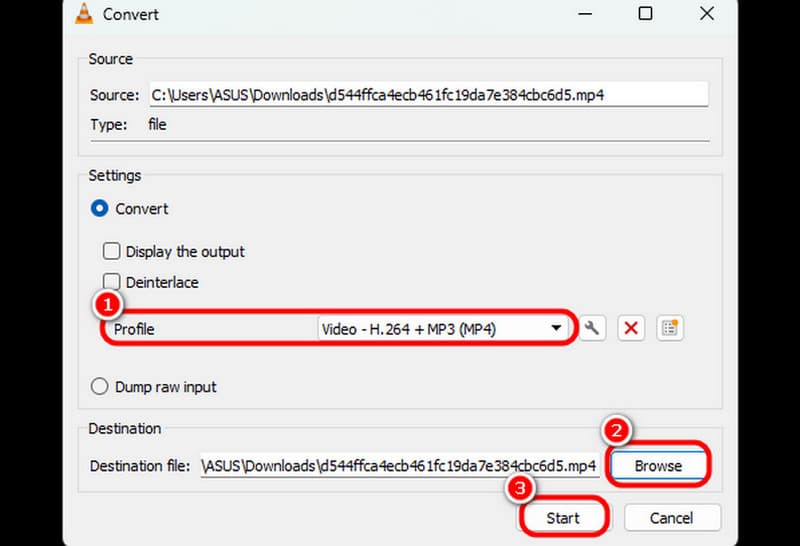
Task: Click the 'Settings' group title
Action: (115, 176)
